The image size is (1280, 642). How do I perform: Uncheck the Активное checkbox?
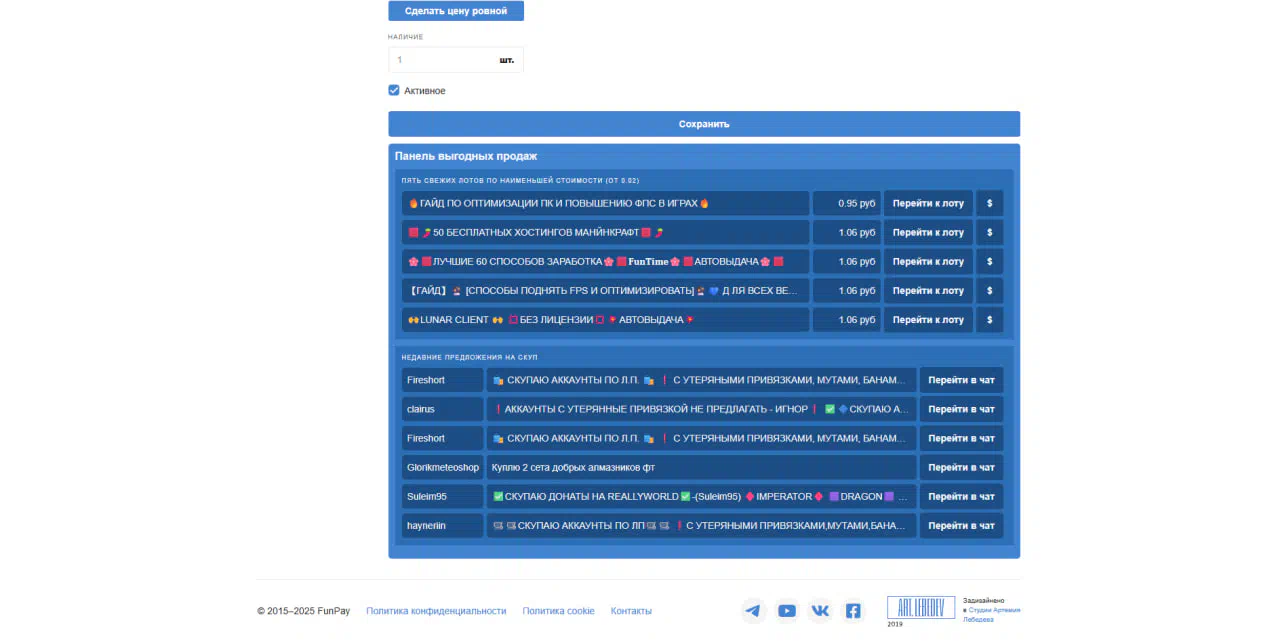pyautogui.click(x=394, y=90)
